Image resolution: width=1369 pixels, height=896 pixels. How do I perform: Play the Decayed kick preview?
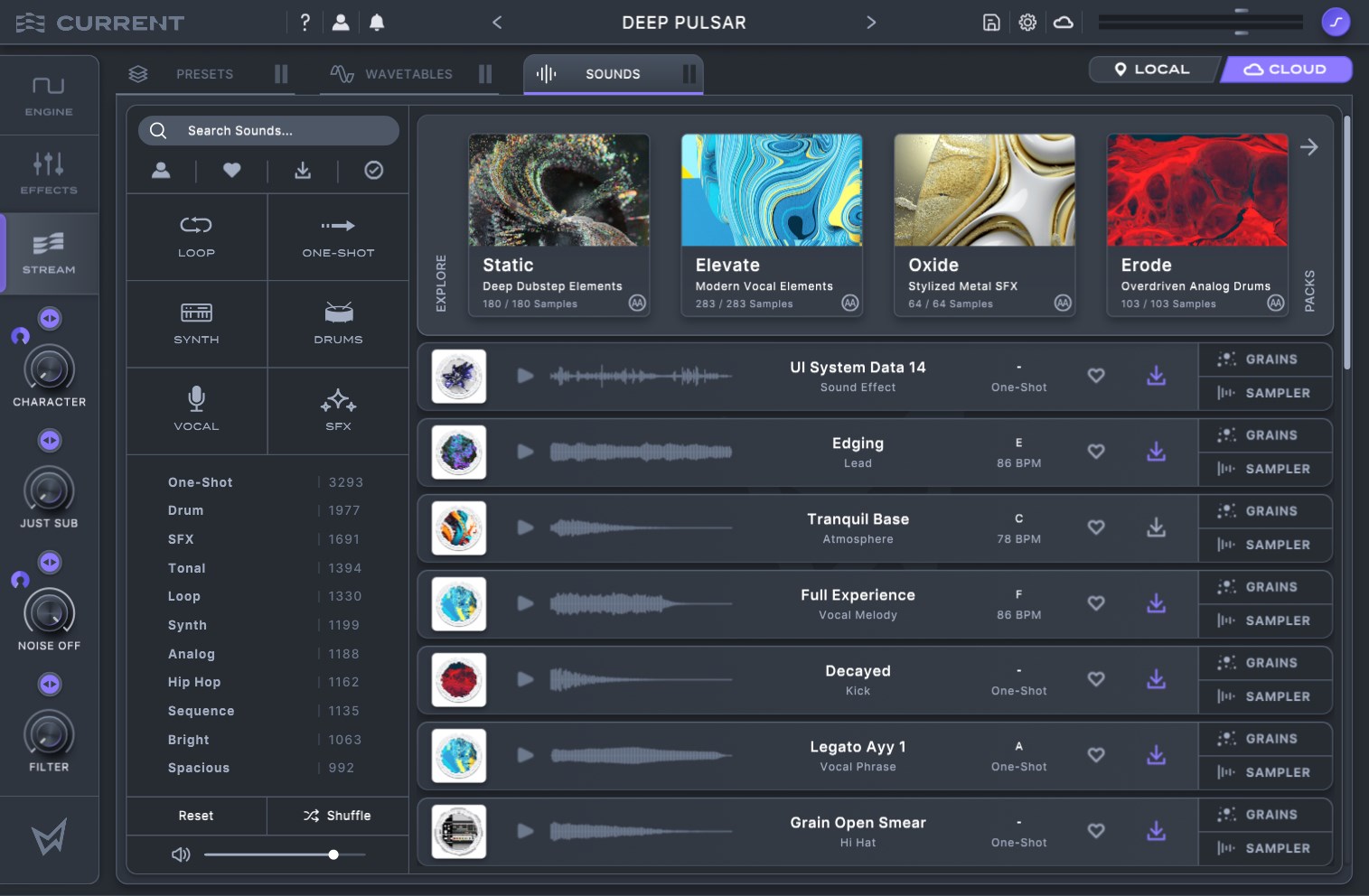[x=525, y=679]
